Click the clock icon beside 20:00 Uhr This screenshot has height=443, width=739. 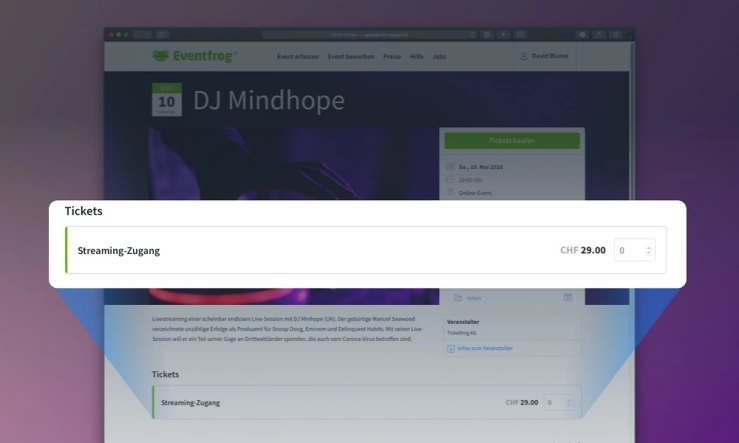tap(450, 180)
